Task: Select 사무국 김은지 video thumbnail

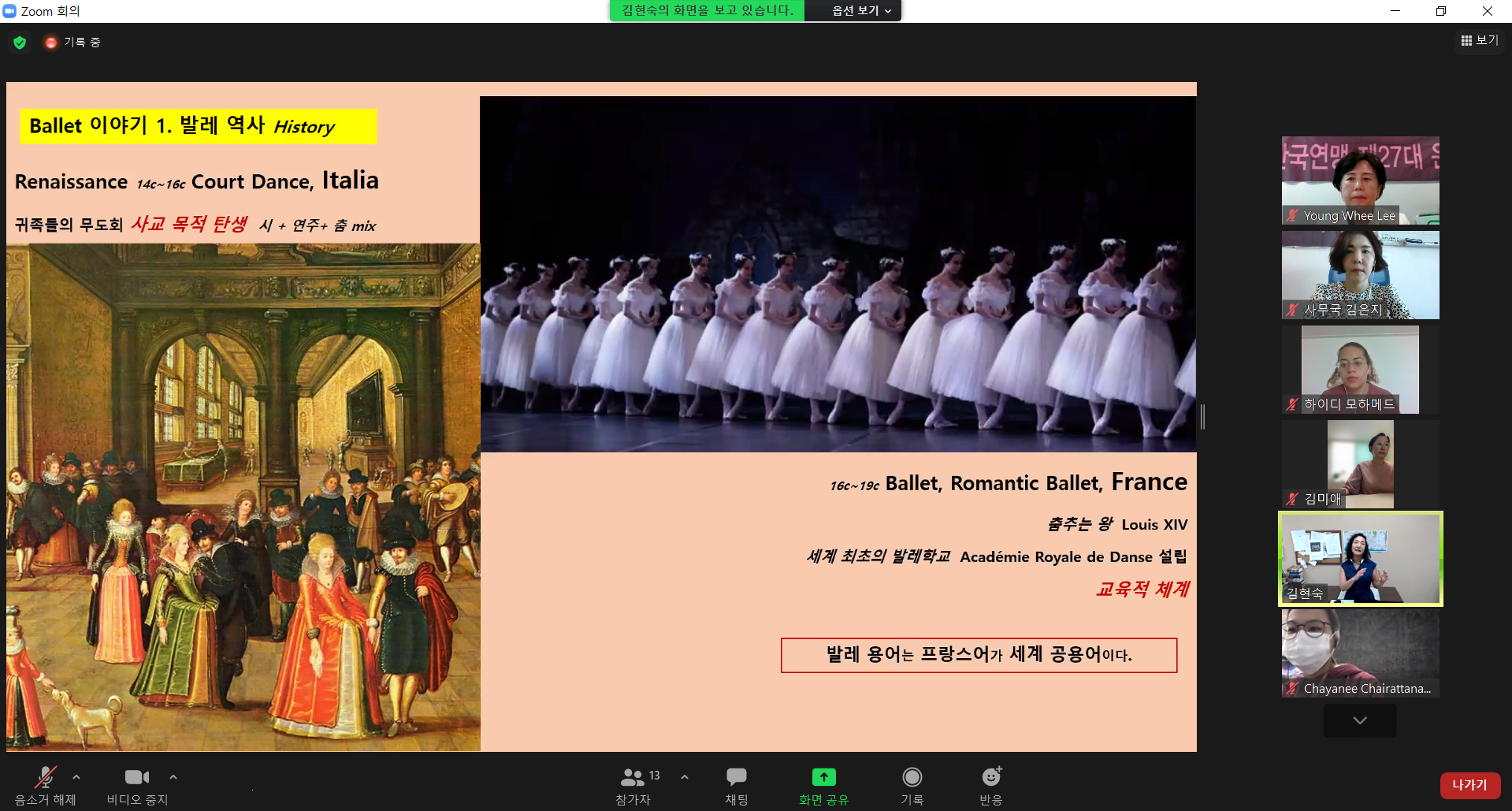Action: (x=1360, y=275)
